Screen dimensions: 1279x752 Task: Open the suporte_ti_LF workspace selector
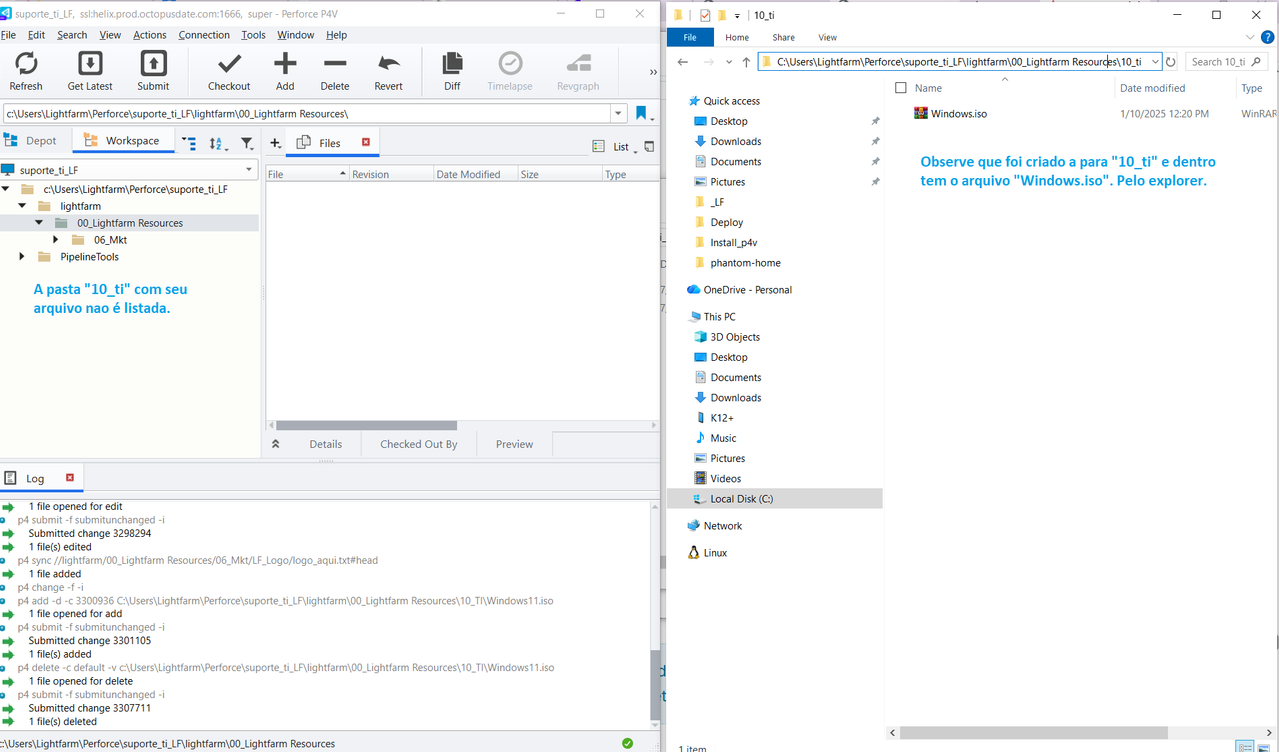[x=130, y=170]
